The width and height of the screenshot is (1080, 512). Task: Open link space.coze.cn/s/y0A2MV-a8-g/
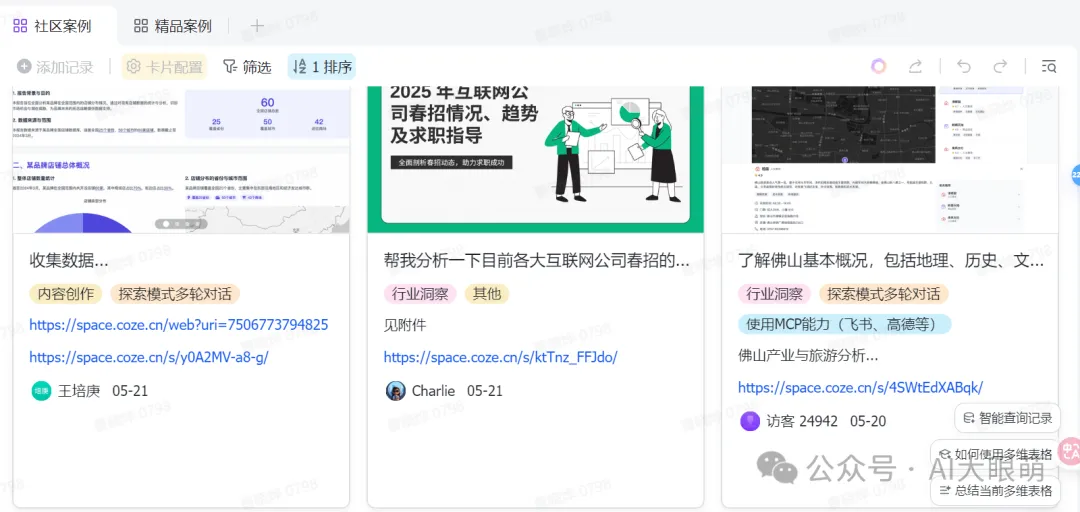(x=148, y=357)
